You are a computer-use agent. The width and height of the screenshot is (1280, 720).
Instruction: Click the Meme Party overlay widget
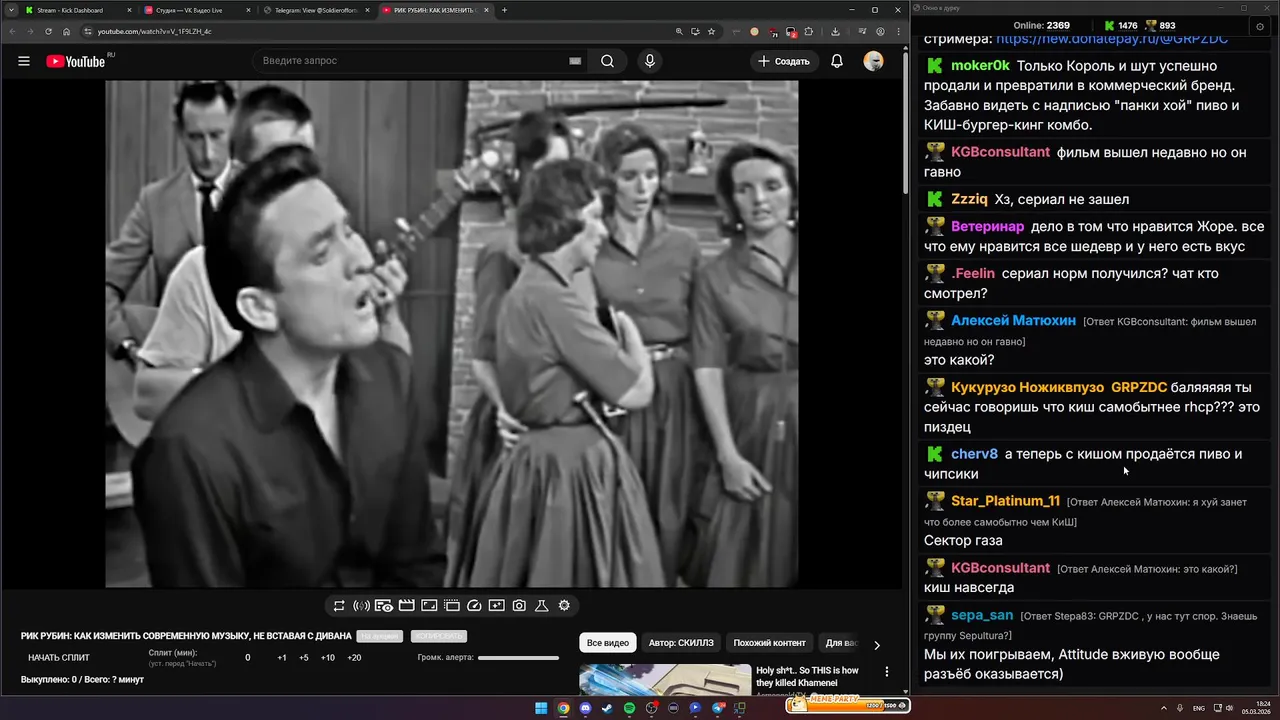click(848, 704)
